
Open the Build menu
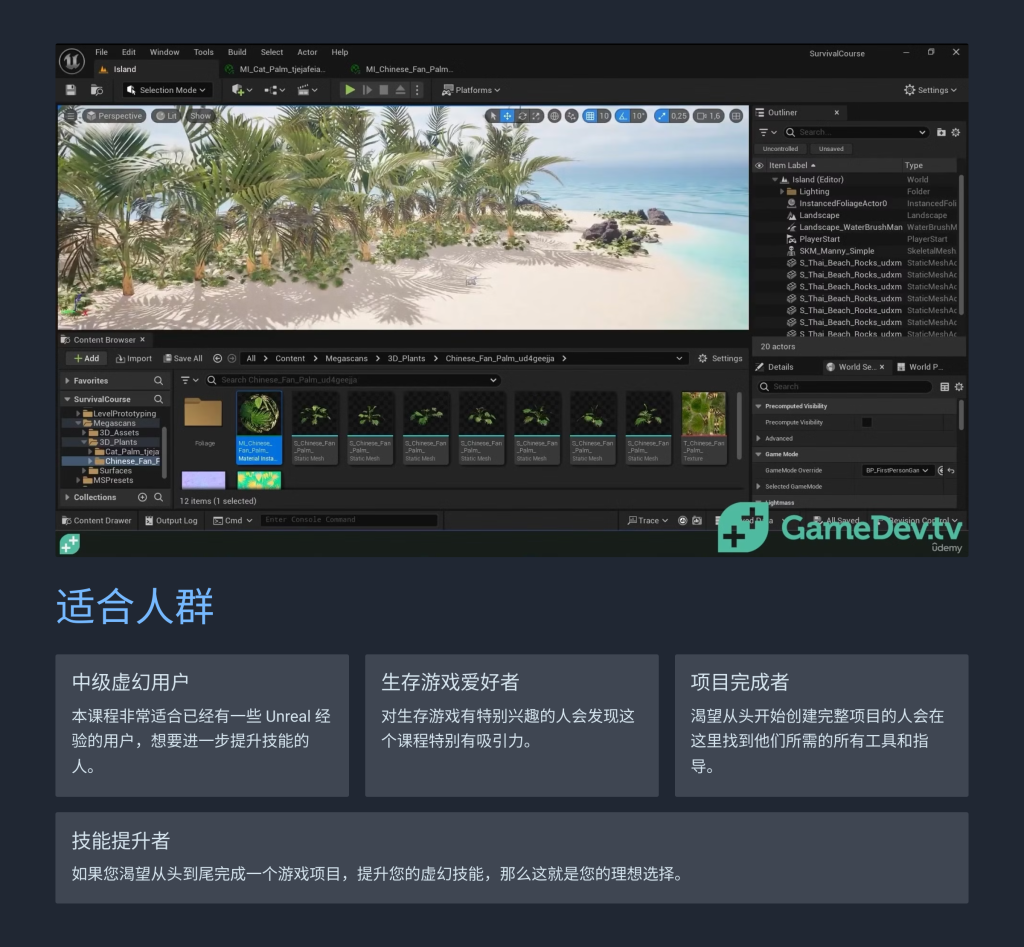(237, 52)
